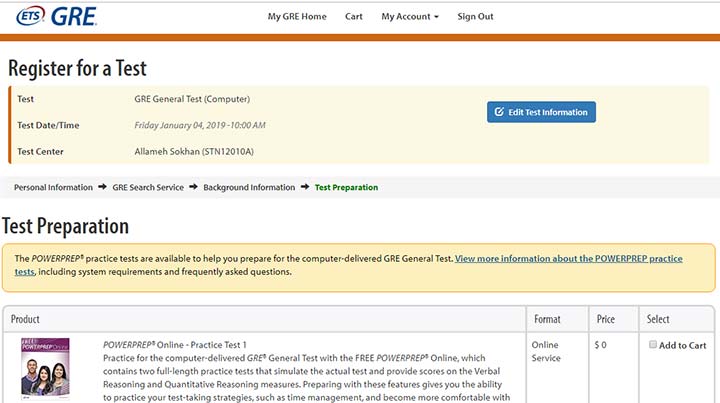Click the 'POWERPREP Online - Practice Test 1' title

pos(174,345)
